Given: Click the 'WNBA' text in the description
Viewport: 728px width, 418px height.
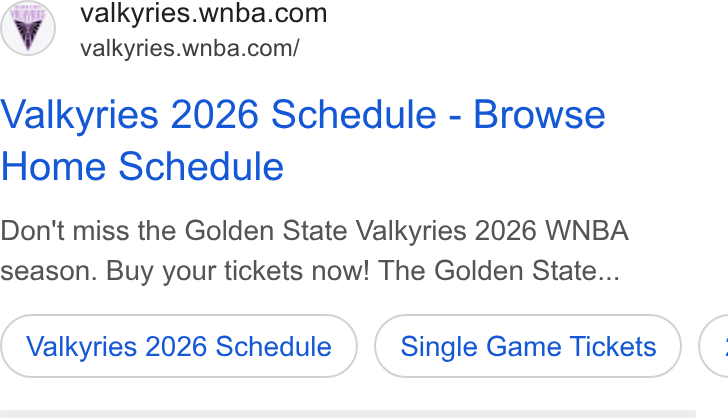Looking at the screenshot, I should 587,231.
